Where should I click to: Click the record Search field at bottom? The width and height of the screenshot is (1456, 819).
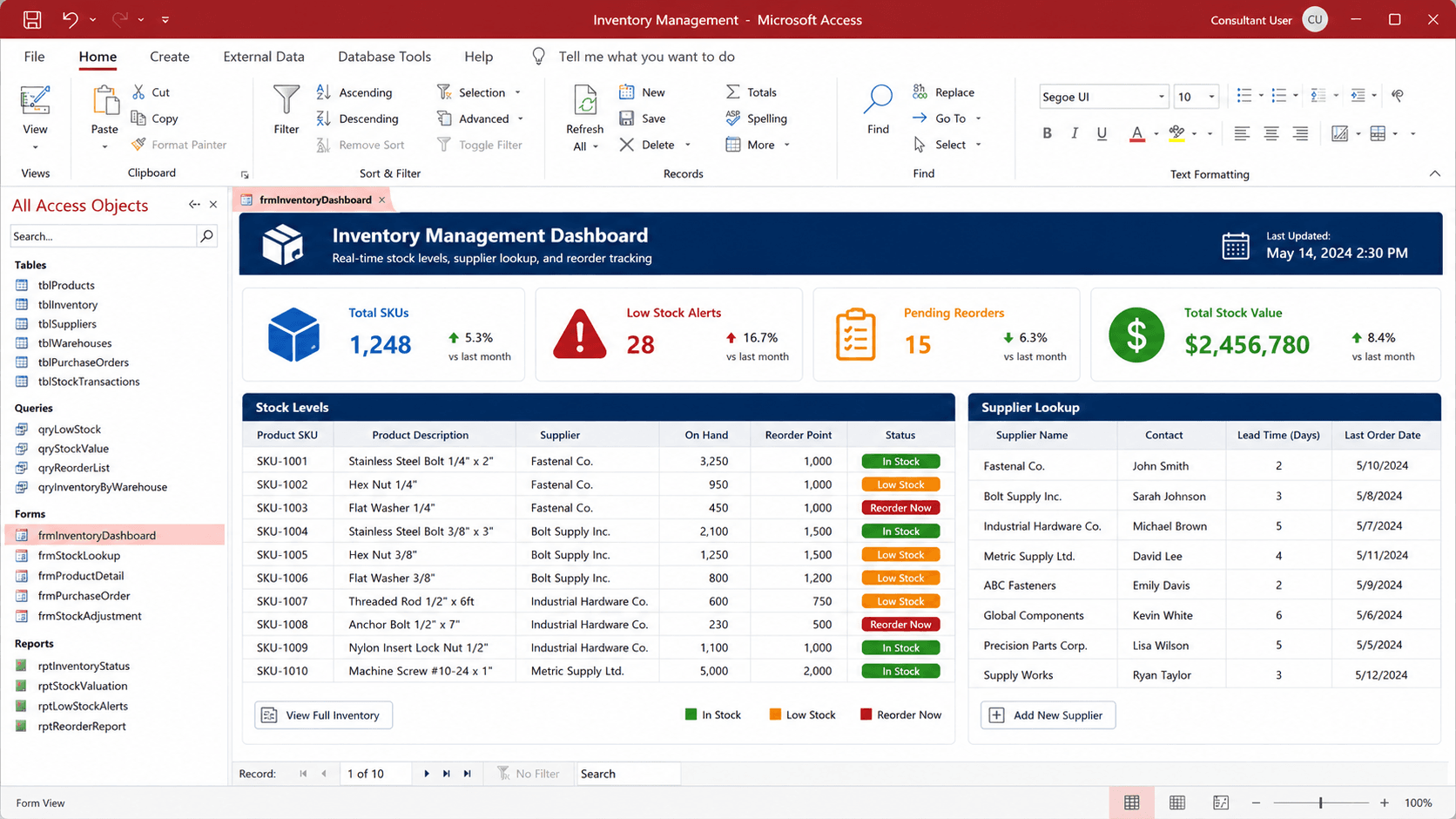[x=628, y=774]
